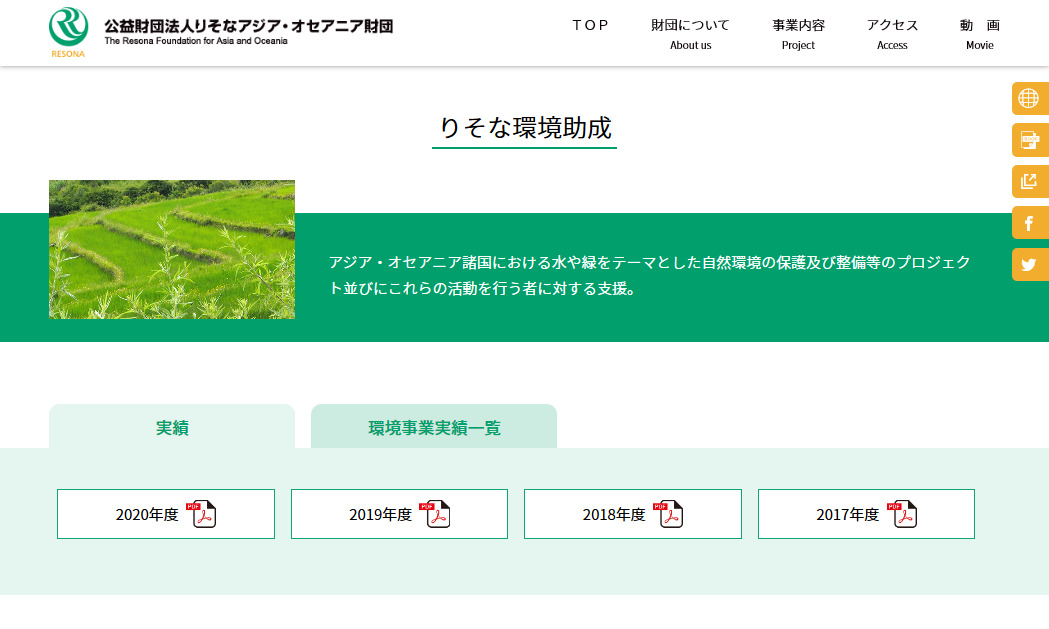The height and width of the screenshot is (629, 1049).
Task: Select アクセス Access from the navigation
Action: pyautogui.click(x=892, y=33)
